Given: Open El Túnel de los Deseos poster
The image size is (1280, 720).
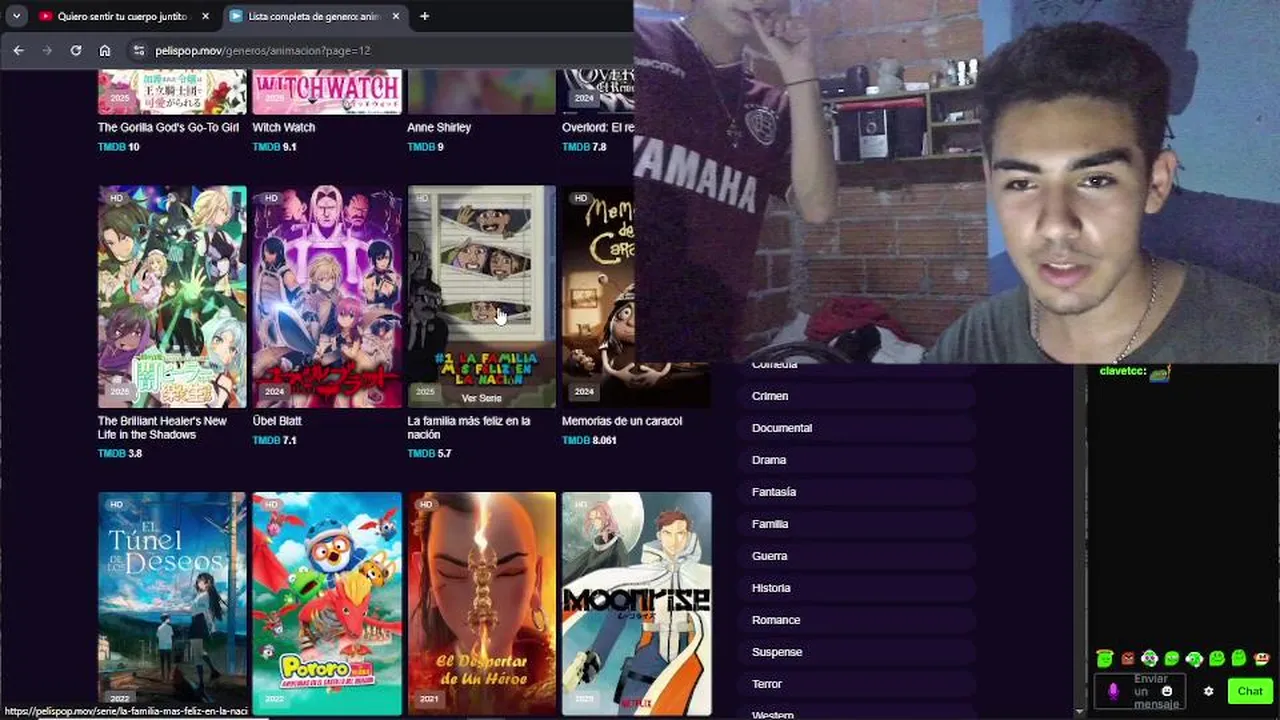Looking at the screenshot, I should (172, 604).
